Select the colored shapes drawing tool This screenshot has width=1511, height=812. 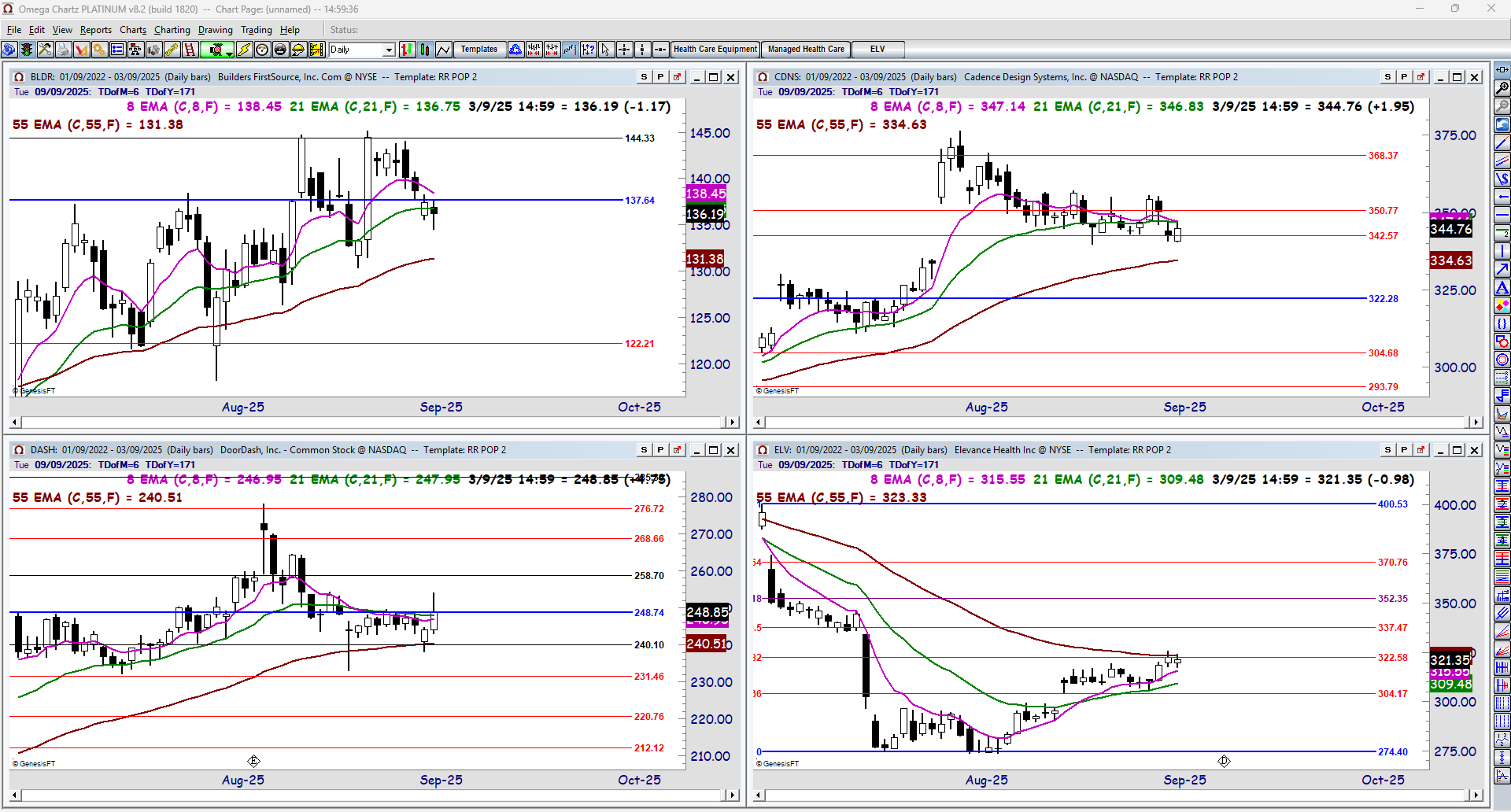1502,306
